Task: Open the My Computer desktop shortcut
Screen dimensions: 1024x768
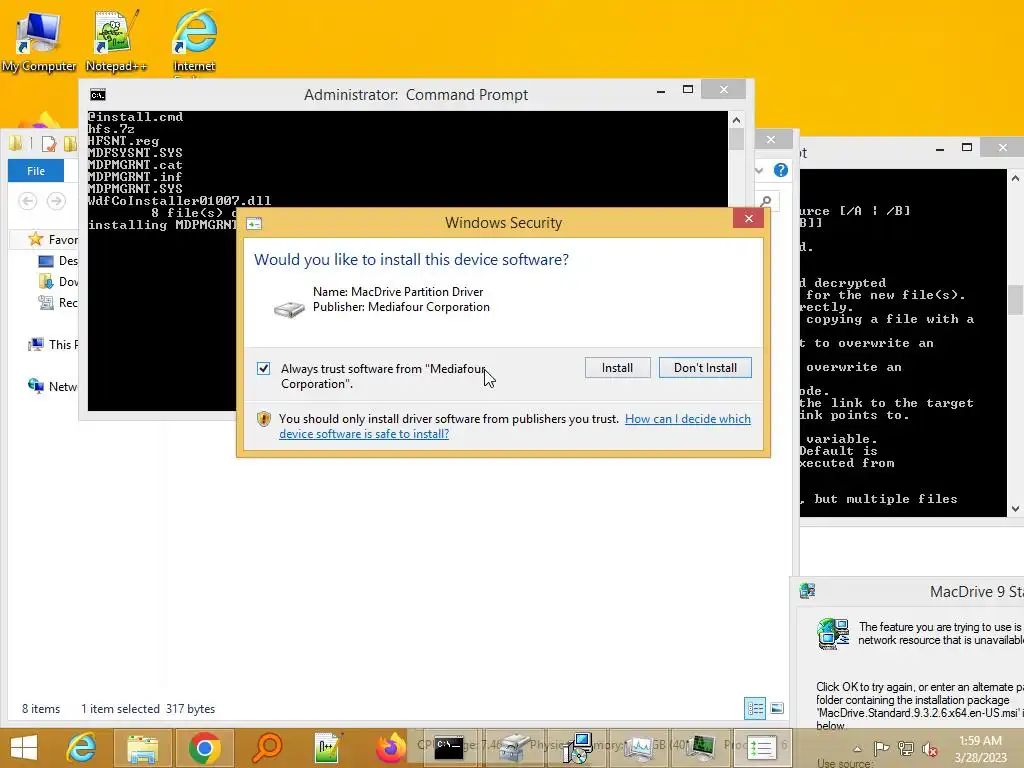Action: (39, 40)
